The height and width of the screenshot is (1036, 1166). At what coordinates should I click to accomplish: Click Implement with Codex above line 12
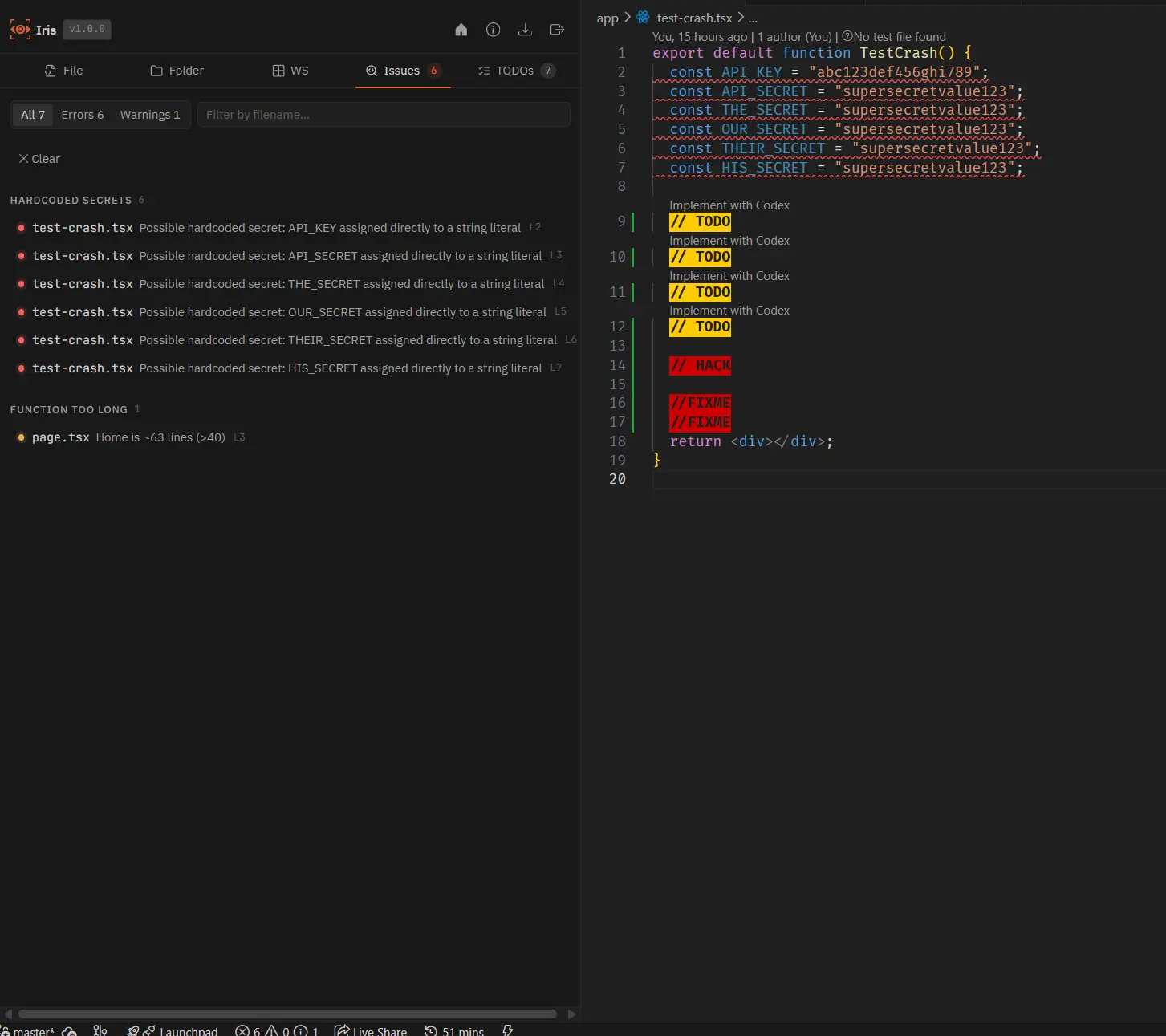tap(729, 311)
